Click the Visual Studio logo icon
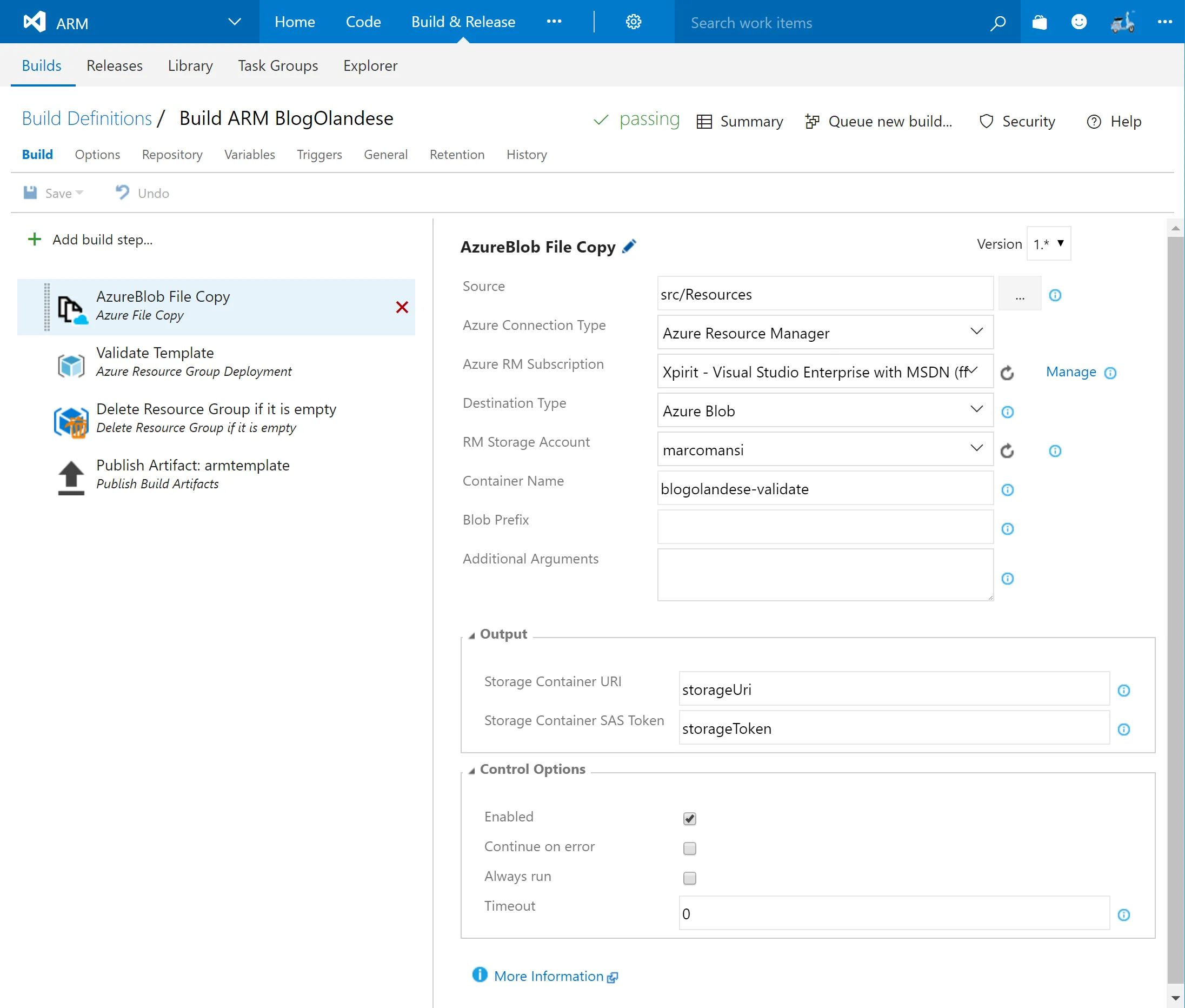Screen dimensions: 1185x1008 click(34, 22)
